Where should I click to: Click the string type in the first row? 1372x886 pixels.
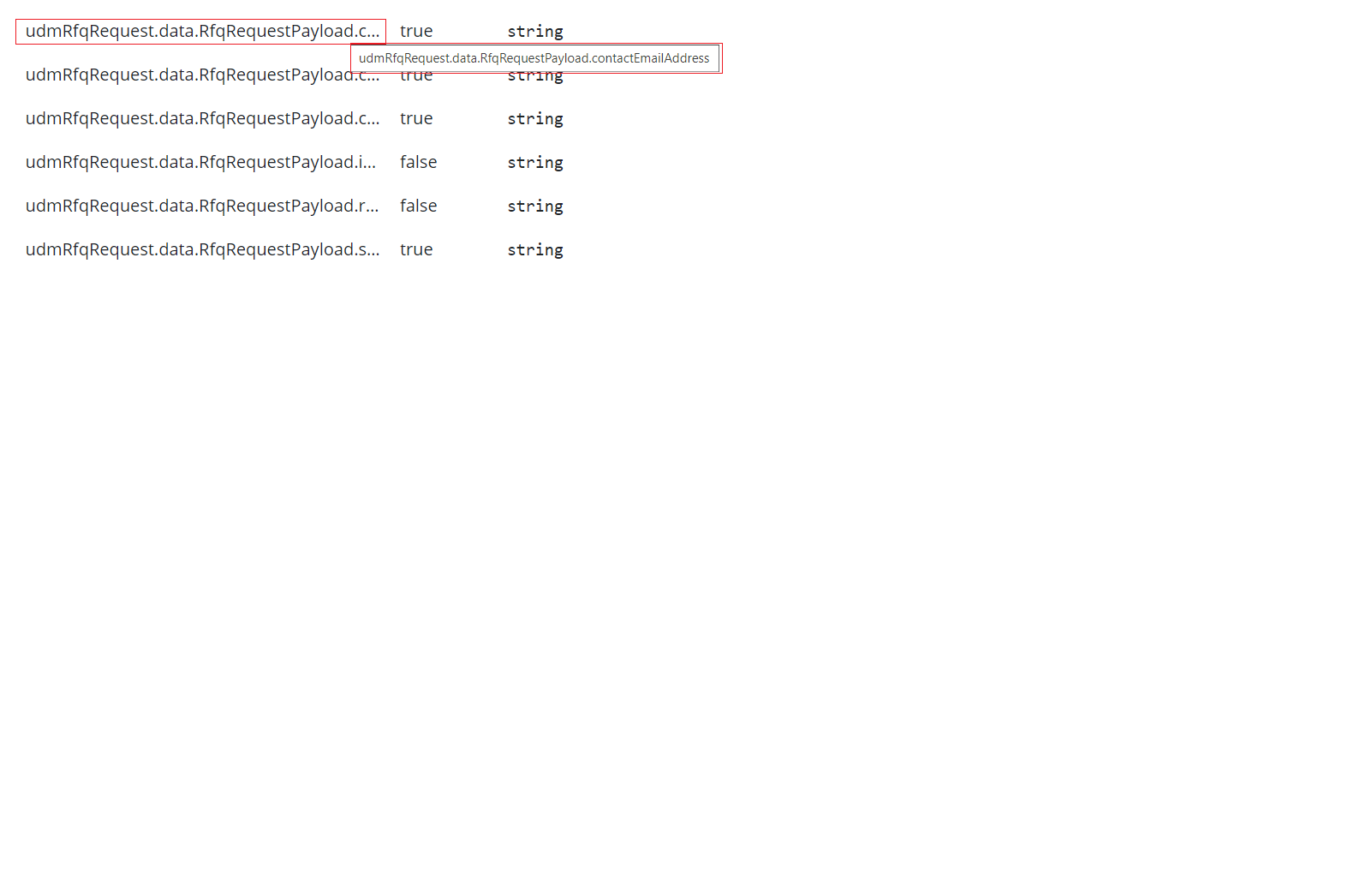[535, 31]
